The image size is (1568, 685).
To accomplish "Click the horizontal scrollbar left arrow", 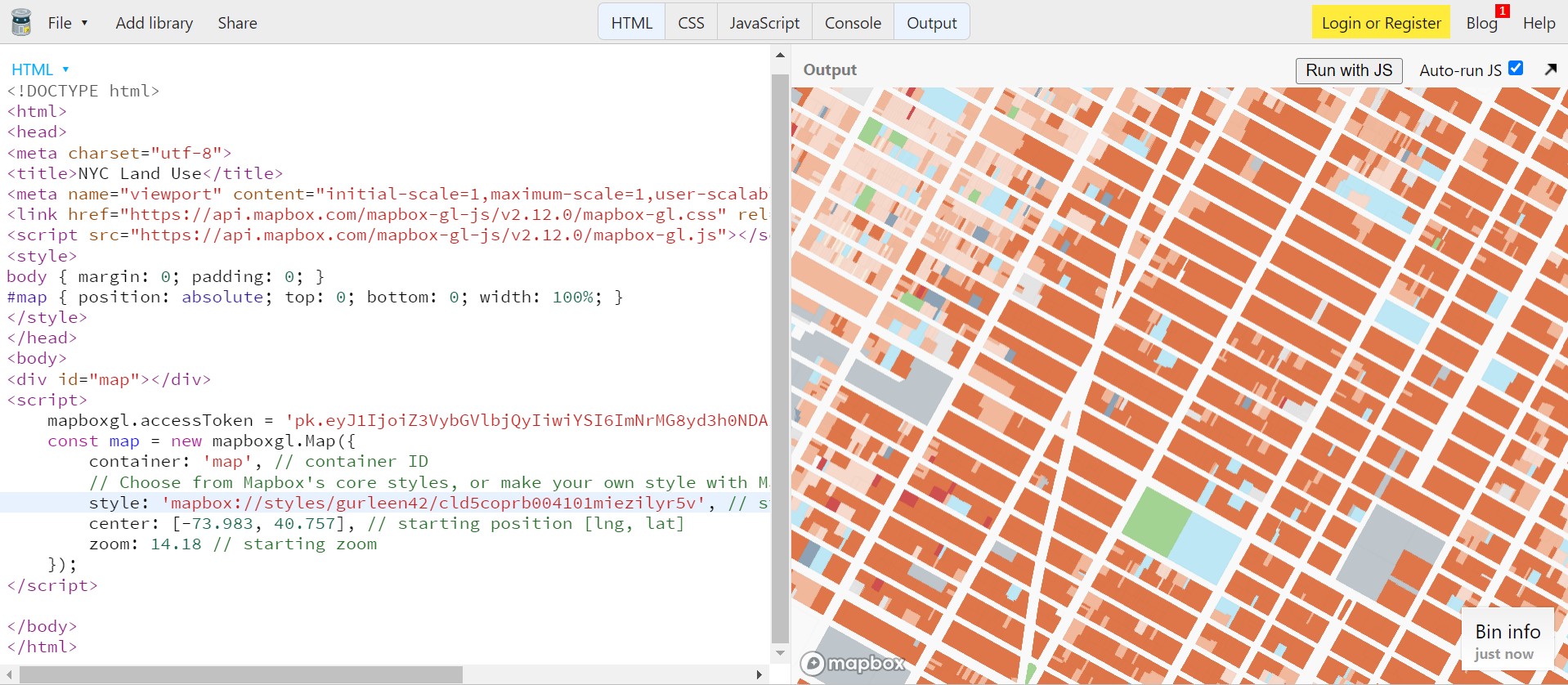I will tap(10, 674).
